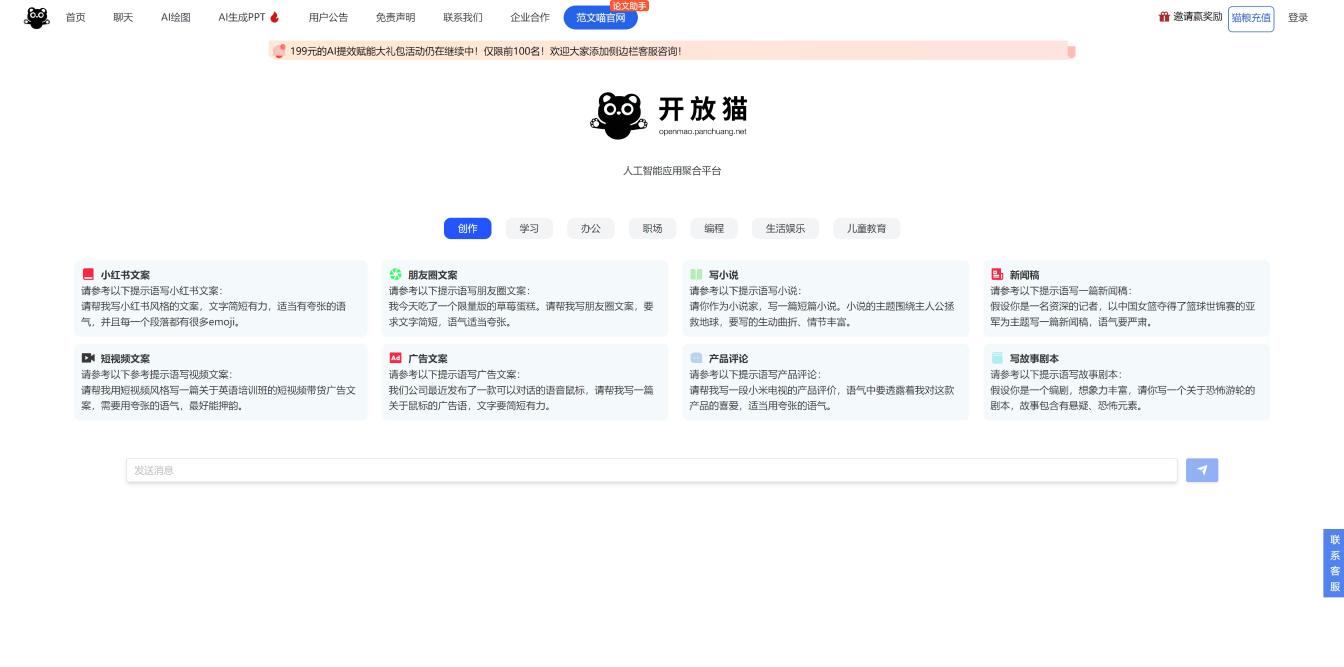
Task: Click the openmao.panchuang.net text under logo
Action: [x=702, y=132]
